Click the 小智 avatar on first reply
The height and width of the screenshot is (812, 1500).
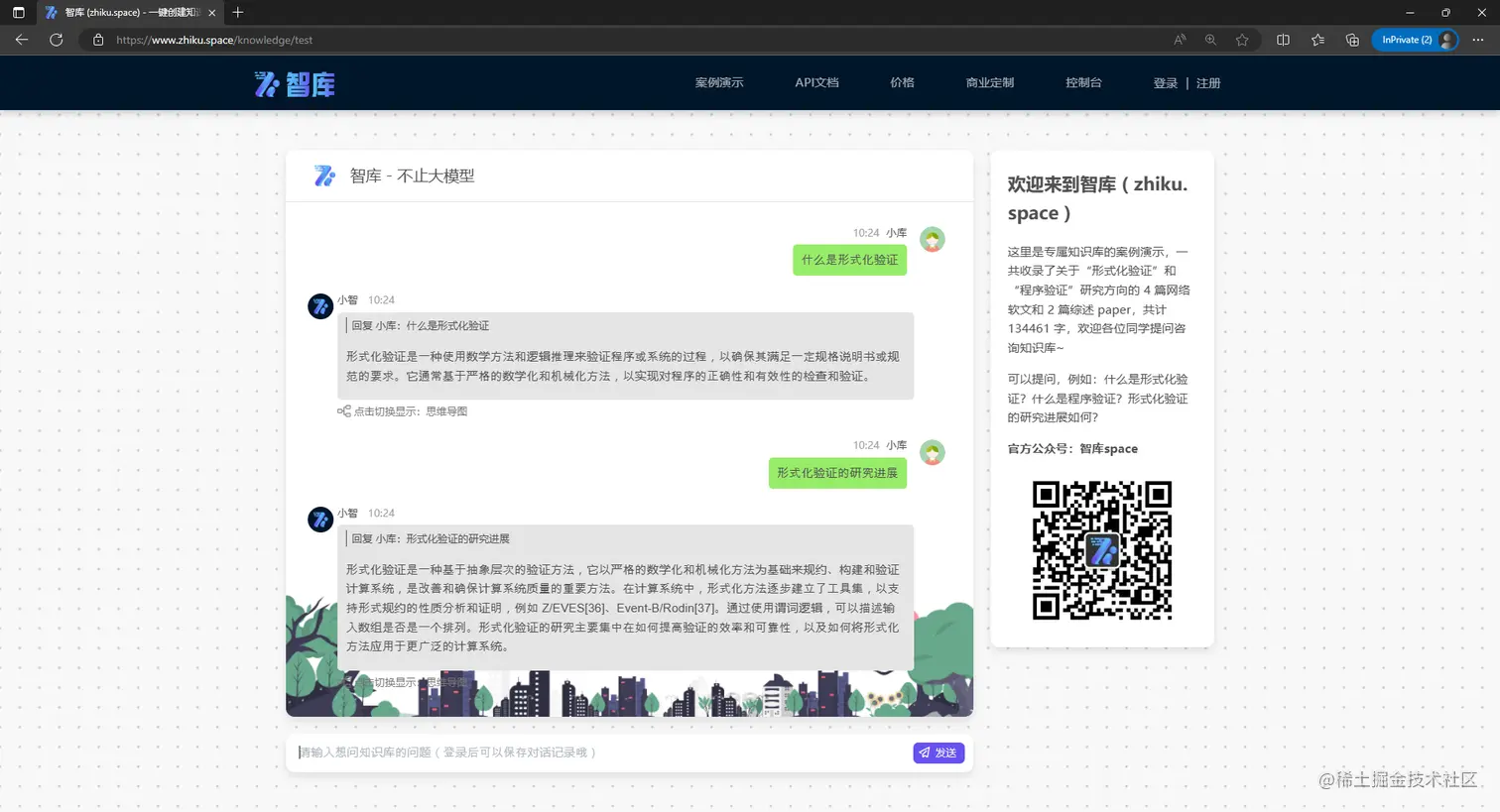point(320,306)
